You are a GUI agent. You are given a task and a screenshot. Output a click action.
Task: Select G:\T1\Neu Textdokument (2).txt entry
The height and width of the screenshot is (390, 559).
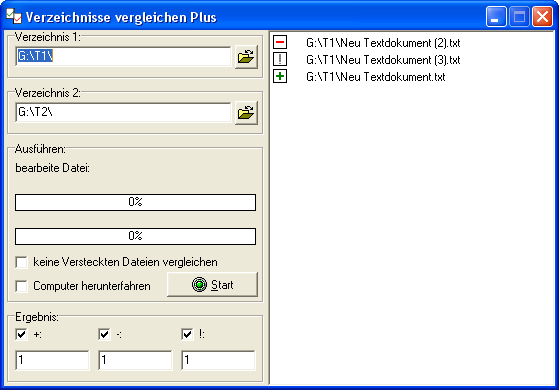(383, 43)
